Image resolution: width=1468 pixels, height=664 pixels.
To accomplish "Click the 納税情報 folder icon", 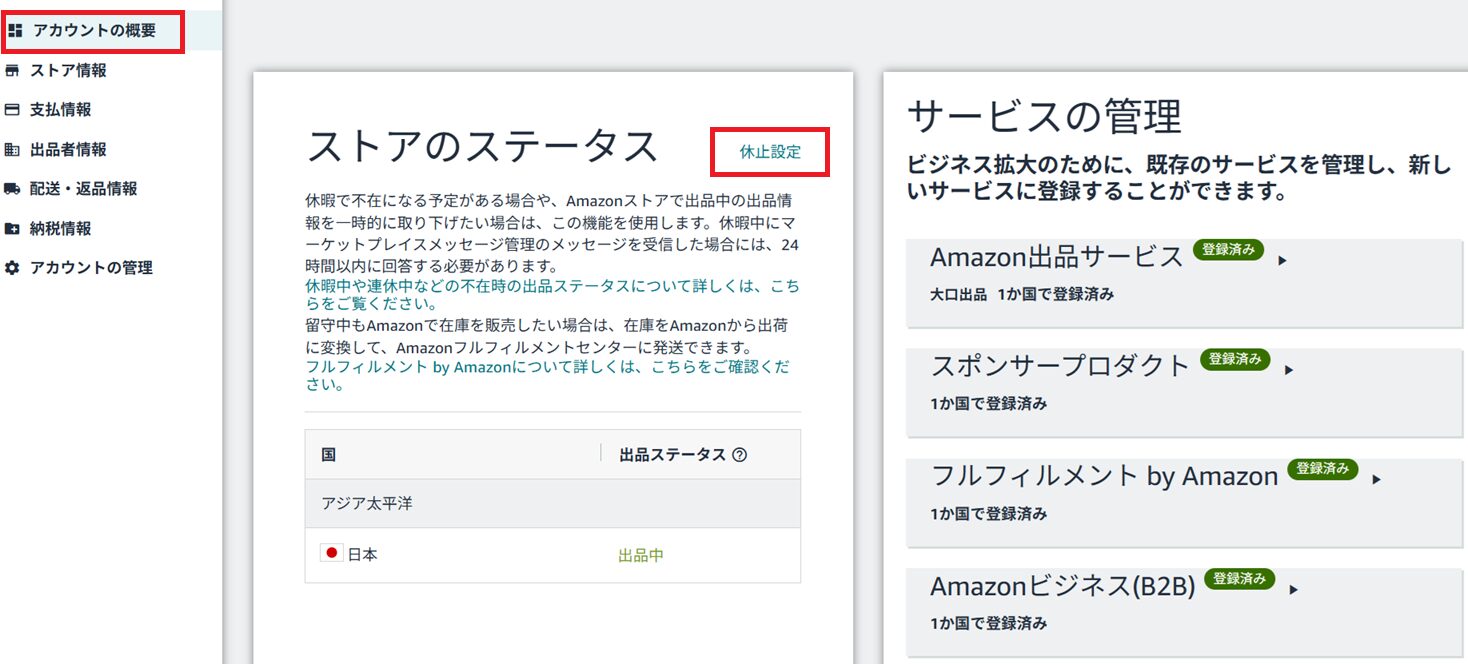I will pos(12,229).
